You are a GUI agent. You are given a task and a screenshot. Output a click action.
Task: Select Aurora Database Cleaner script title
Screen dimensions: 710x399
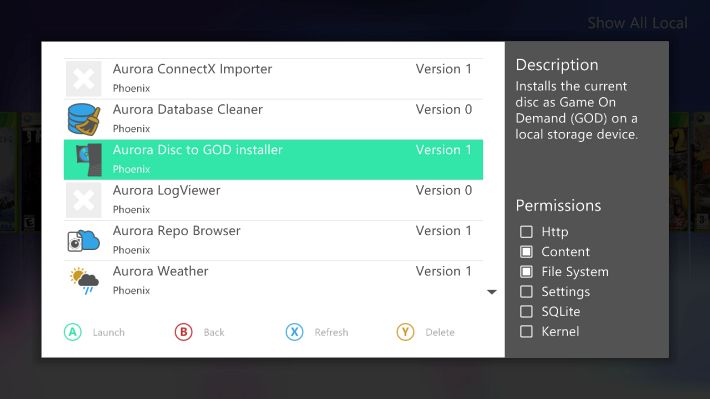click(x=187, y=109)
